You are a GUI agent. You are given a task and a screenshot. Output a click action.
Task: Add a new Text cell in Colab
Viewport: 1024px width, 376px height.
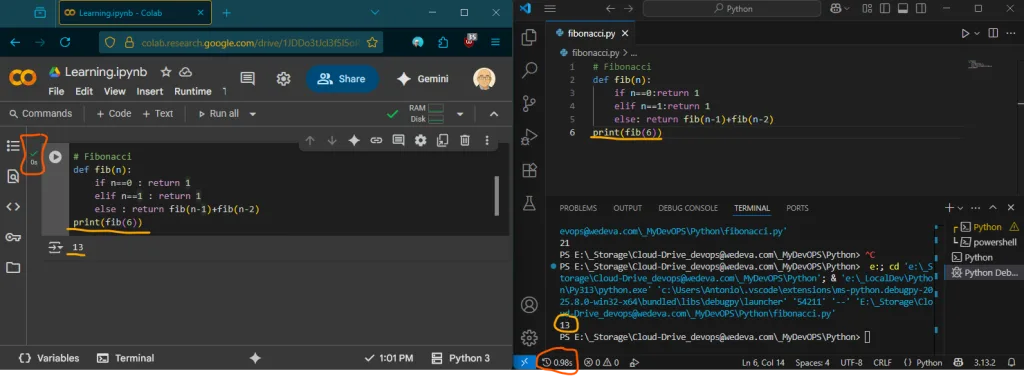tap(159, 114)
